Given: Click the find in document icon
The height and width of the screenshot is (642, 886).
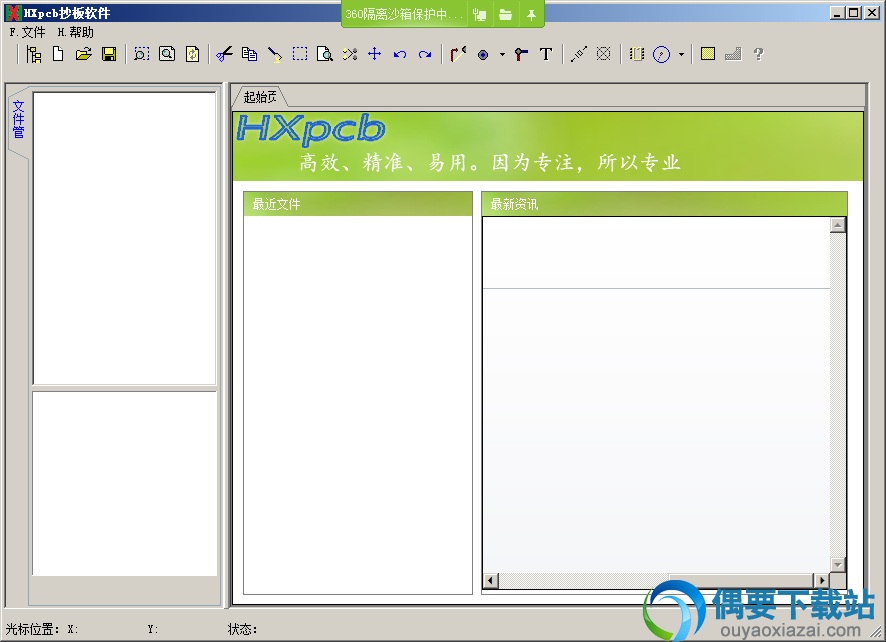Looking at the screenshot, I should click(325, 54).
